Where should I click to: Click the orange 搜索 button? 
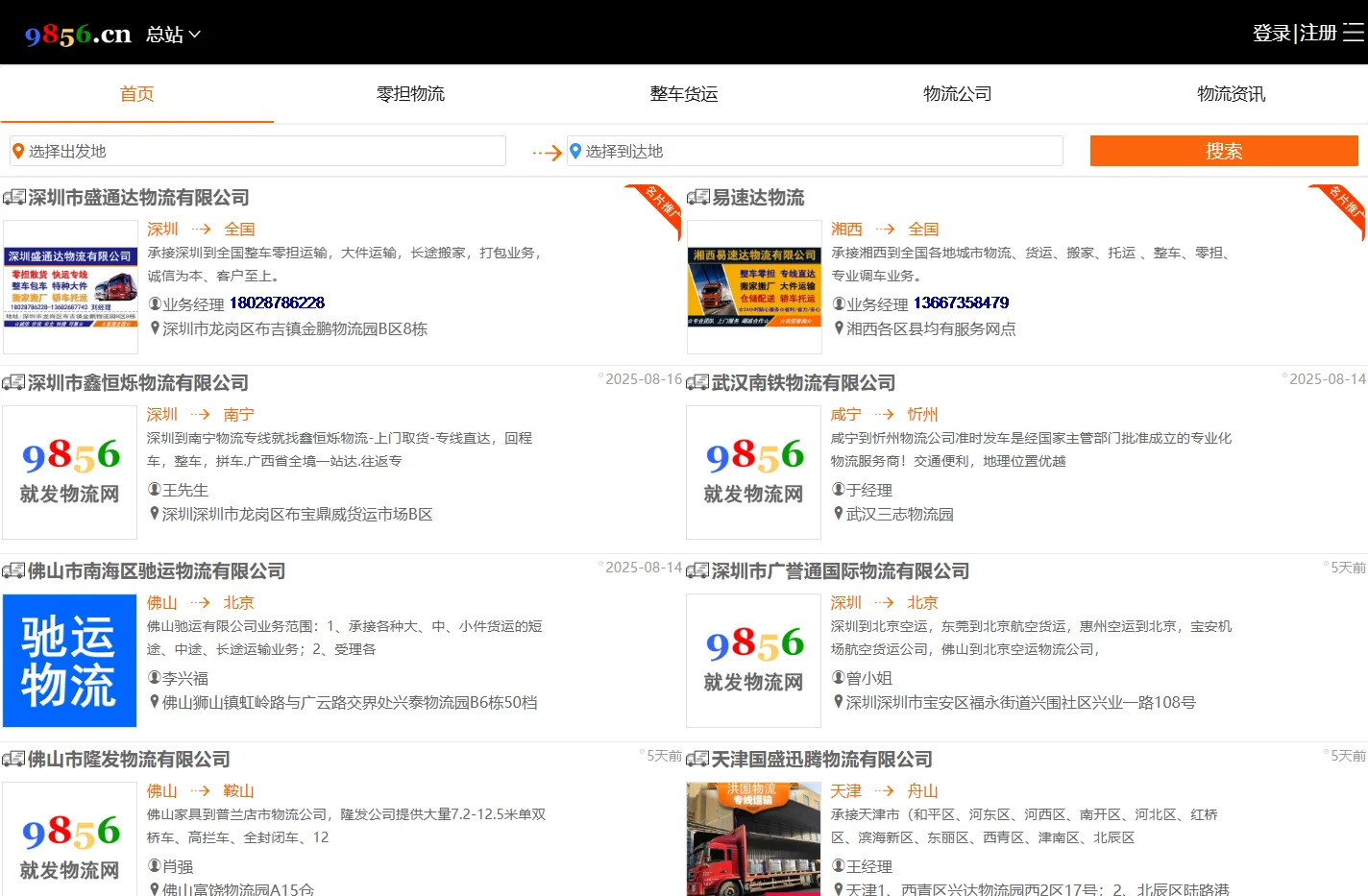point(1224,151)
